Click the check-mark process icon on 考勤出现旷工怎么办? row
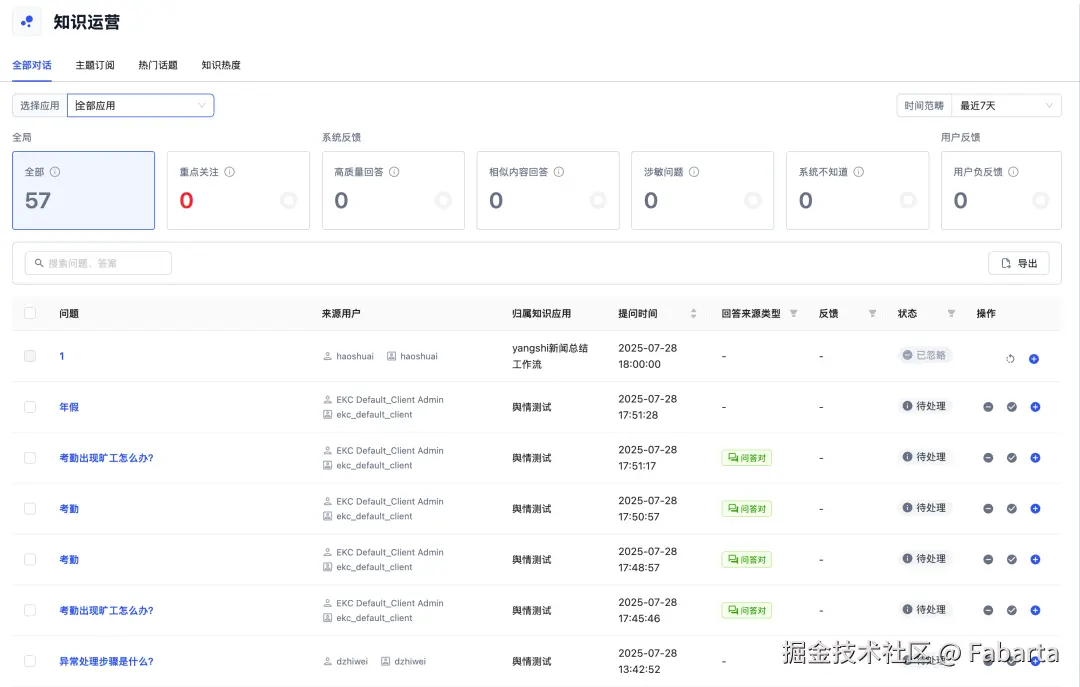1080x687 pixels. click(x=1010, y=457)
